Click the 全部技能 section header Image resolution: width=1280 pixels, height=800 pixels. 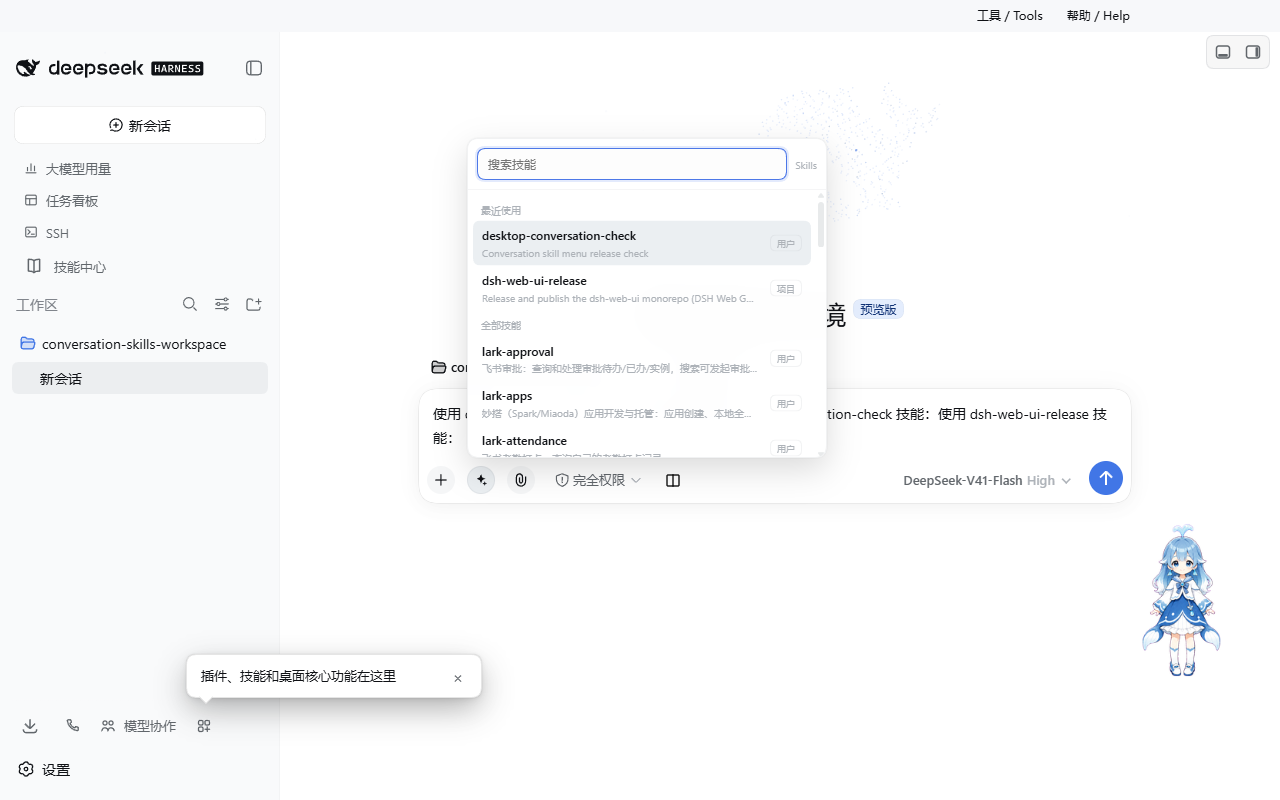tap(501, 325)
